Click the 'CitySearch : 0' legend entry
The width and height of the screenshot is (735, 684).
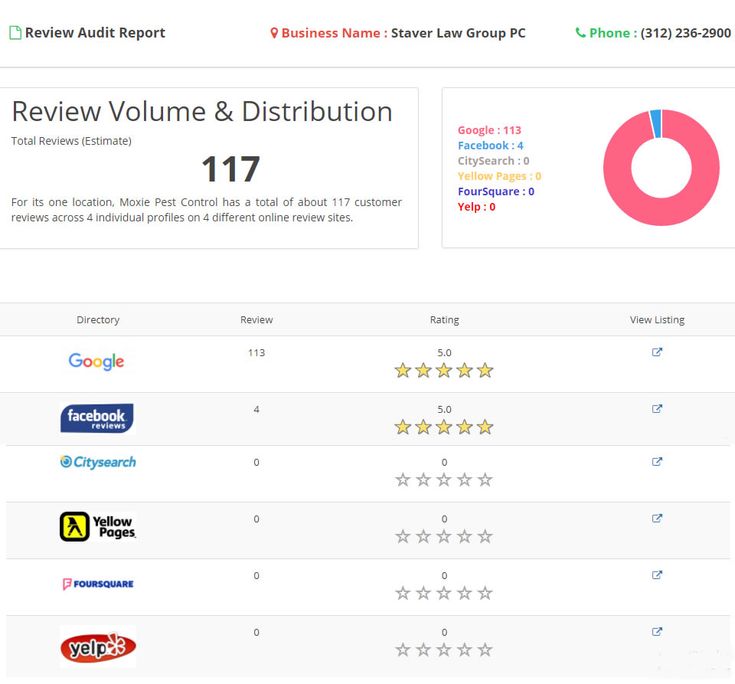tap(494, 161)
